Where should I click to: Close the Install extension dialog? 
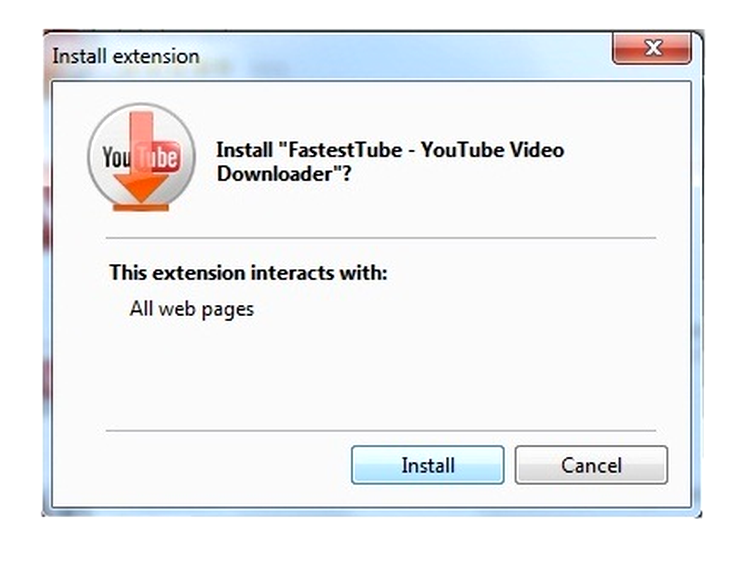pyautogui.click(x=652, y=48)
